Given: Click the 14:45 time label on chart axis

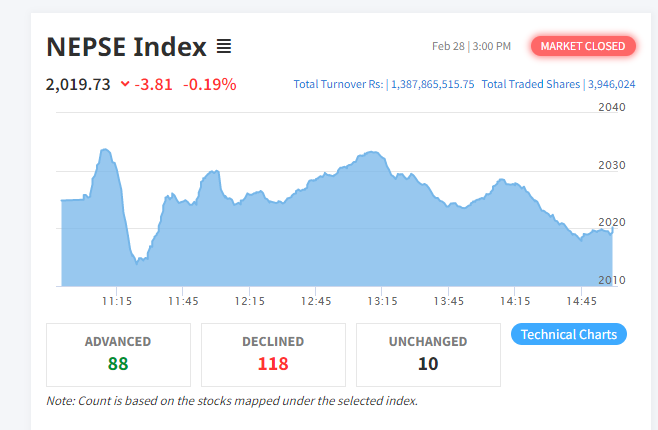Looking at the screenshot, I should click(x=581, y=301).
